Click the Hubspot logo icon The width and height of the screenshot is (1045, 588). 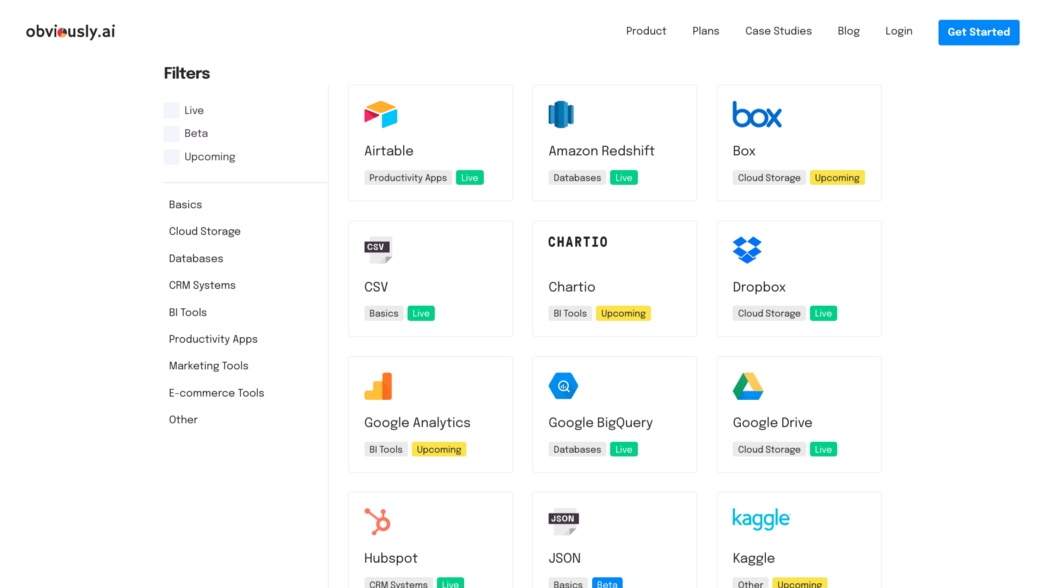click(377, 521)
